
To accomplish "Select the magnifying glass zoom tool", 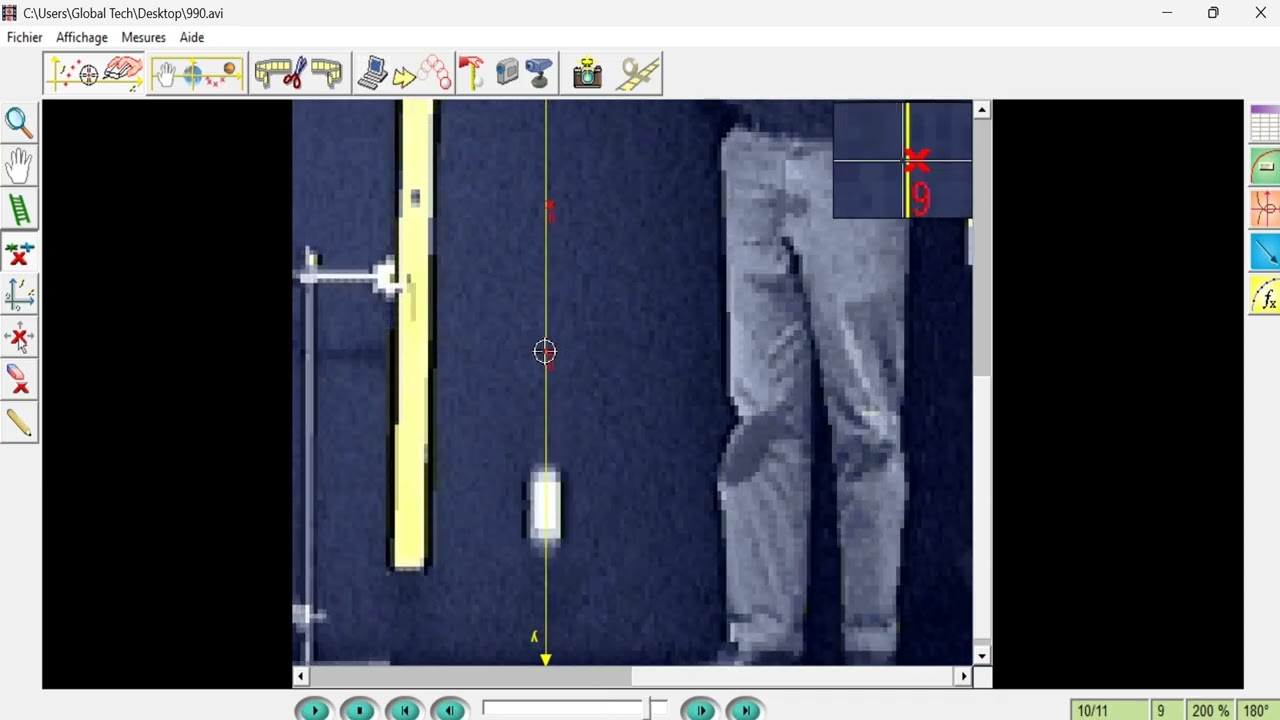I will (19, 123).
